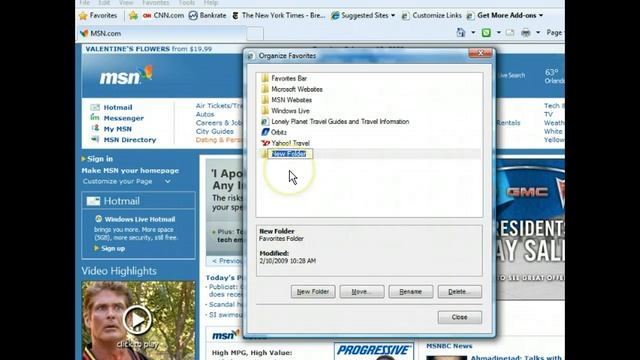Select the Yahoo! Travel favorite
The height and width of the screenshot is (360, 640).
pos(290,143)
